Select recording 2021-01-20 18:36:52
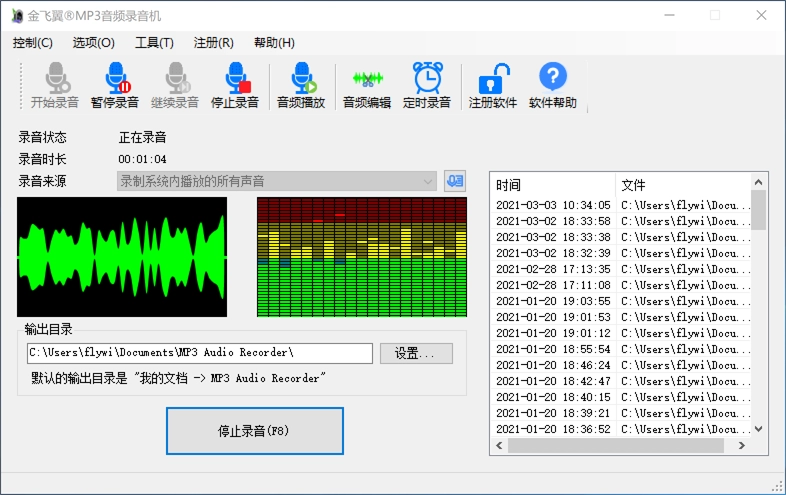Viewport: 786px width, 495px height. 621,429
